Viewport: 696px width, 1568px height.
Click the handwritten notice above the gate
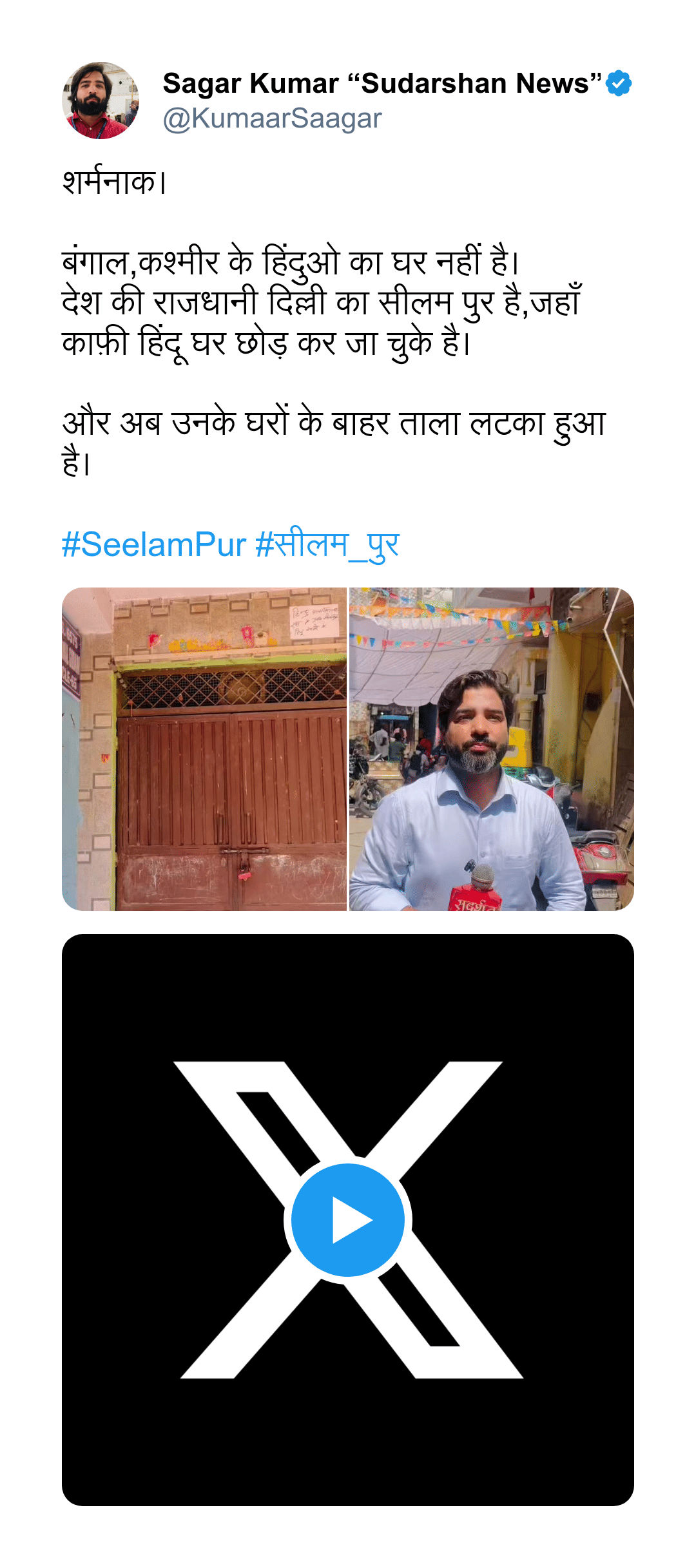[314, 622]
